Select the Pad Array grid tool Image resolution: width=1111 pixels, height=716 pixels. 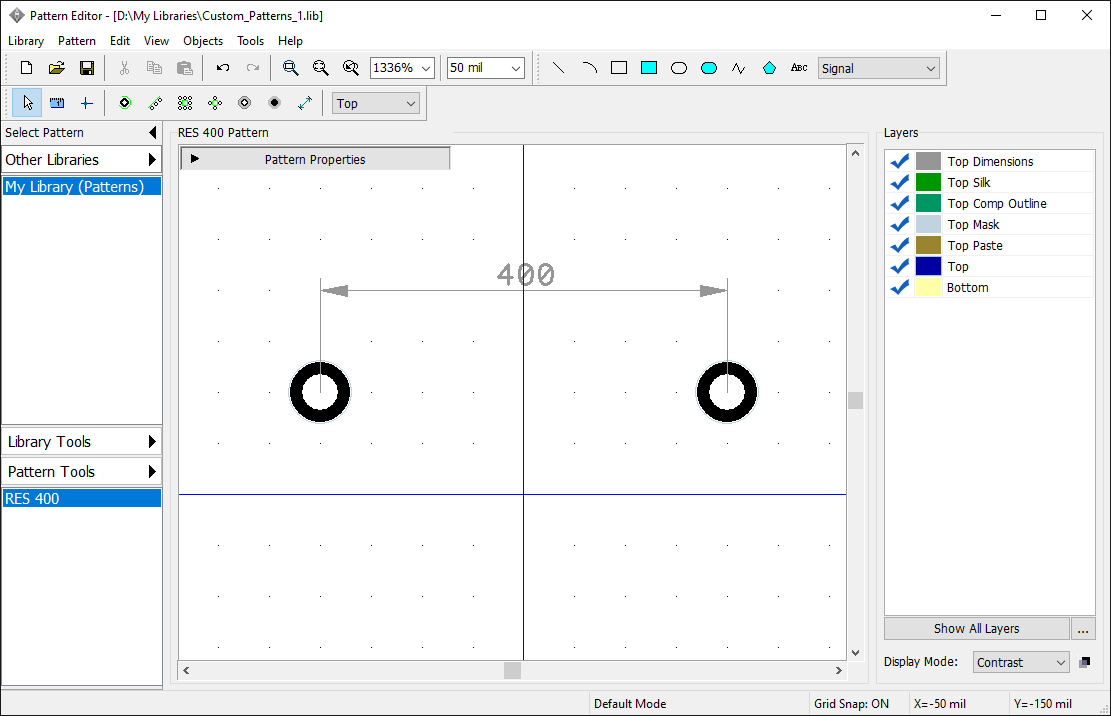pos(185,103)
